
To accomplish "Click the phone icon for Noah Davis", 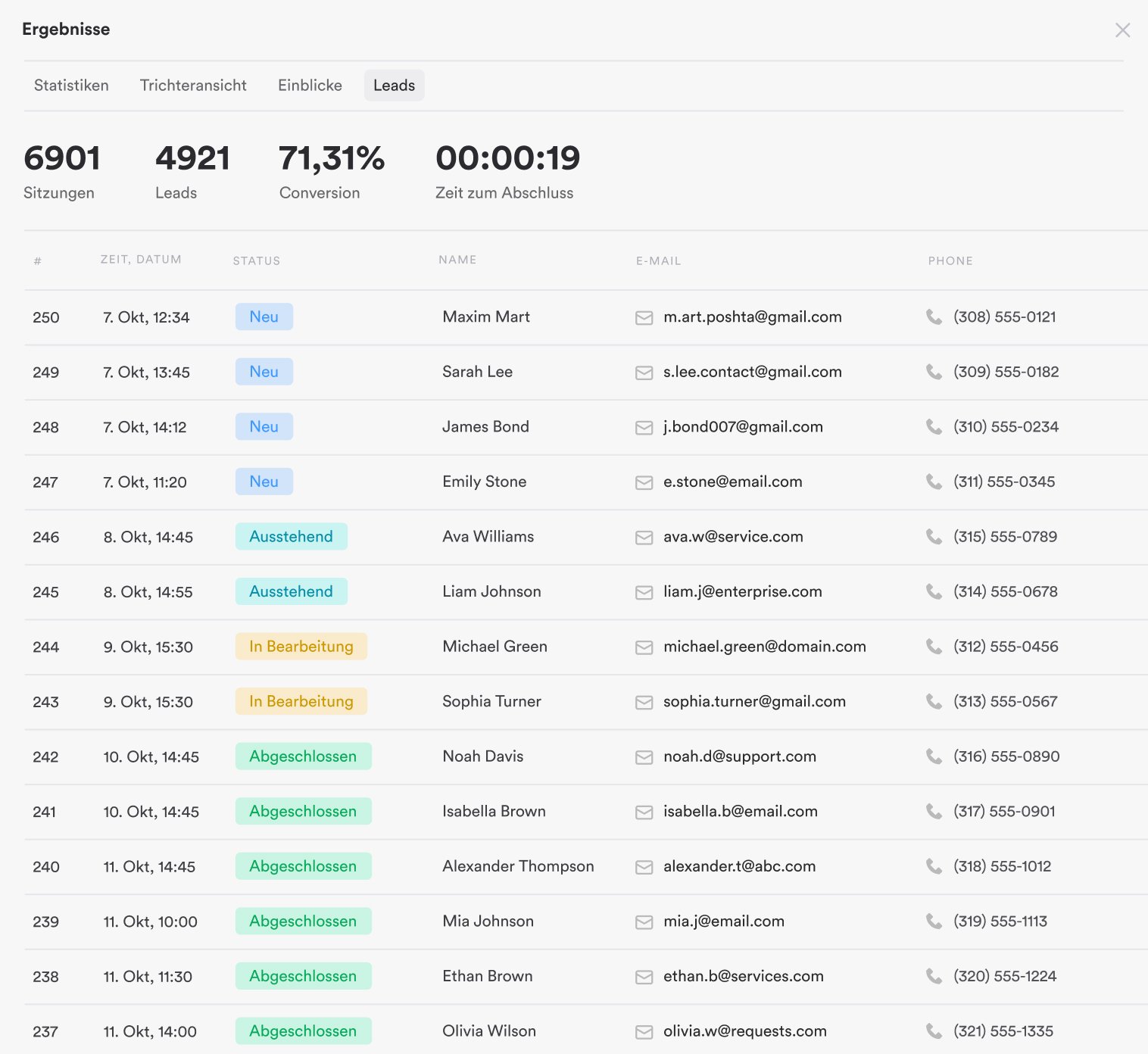I will [x=934, y=756].
